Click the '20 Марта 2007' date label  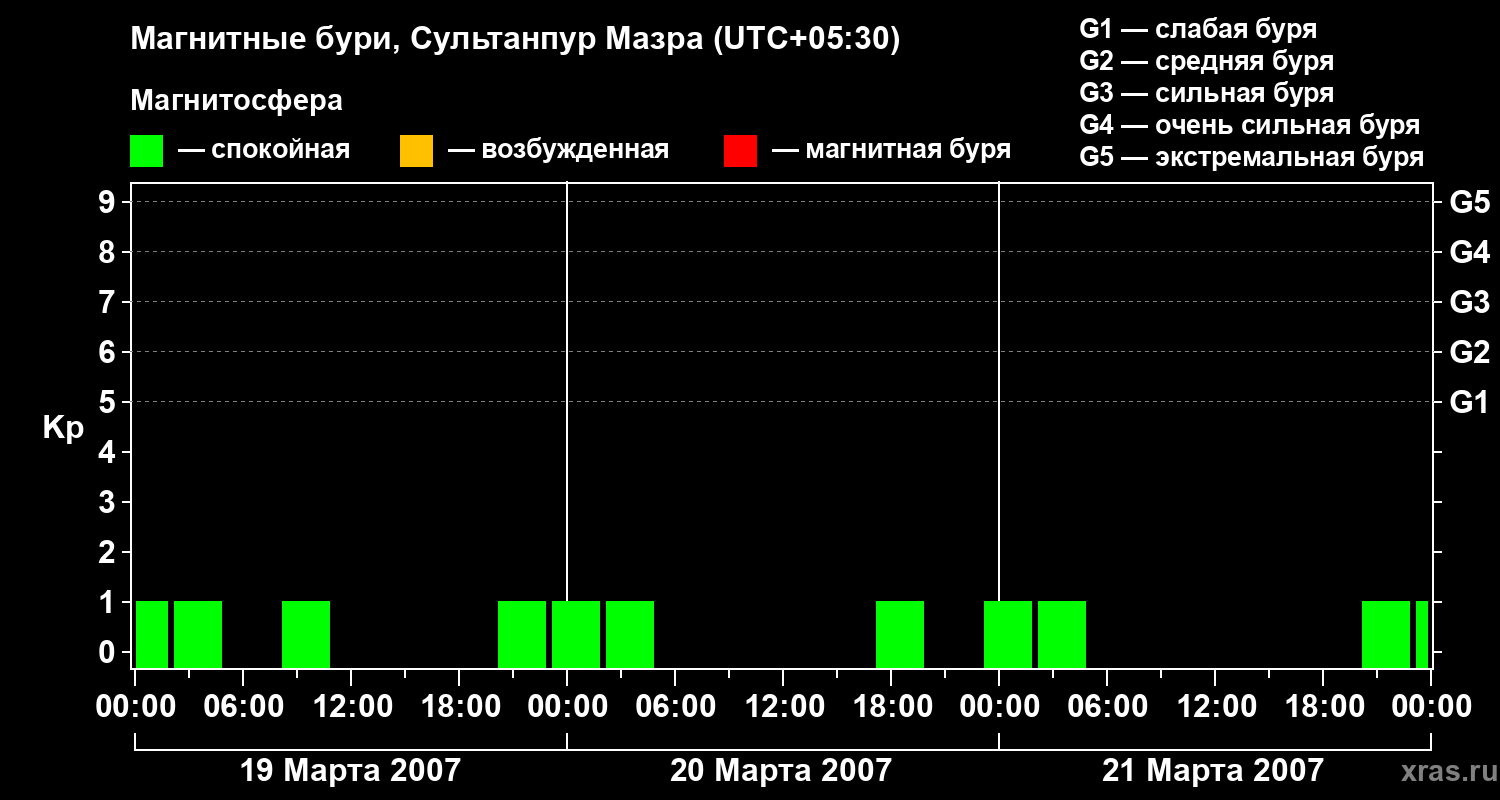(x=781, y=771)
